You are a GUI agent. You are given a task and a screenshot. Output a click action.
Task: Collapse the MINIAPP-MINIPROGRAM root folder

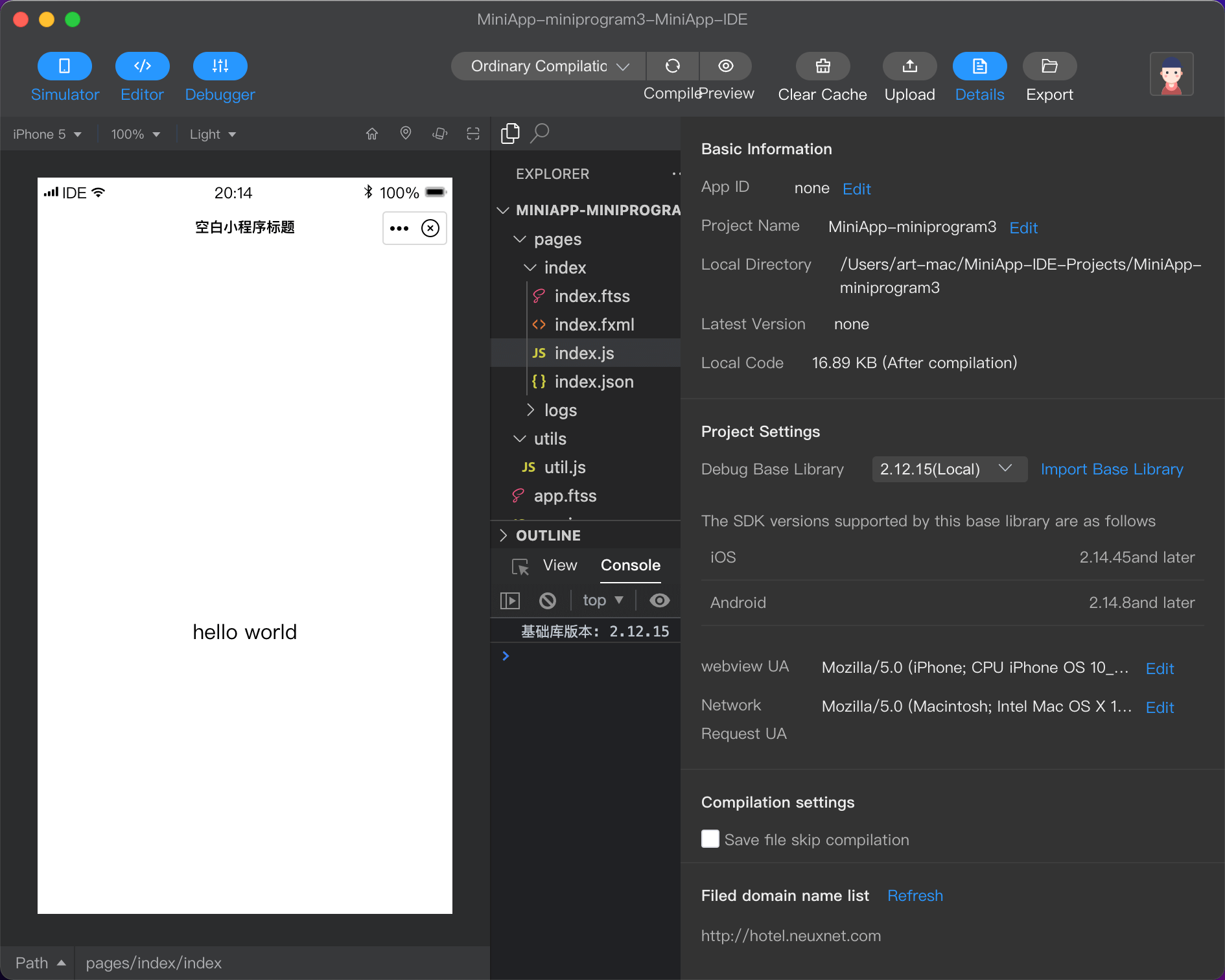(x=503, y=210)
